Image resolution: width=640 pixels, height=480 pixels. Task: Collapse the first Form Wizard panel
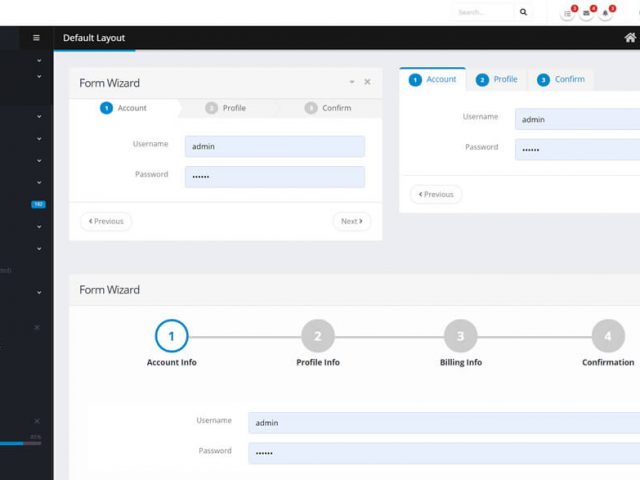tap(351, 82)
